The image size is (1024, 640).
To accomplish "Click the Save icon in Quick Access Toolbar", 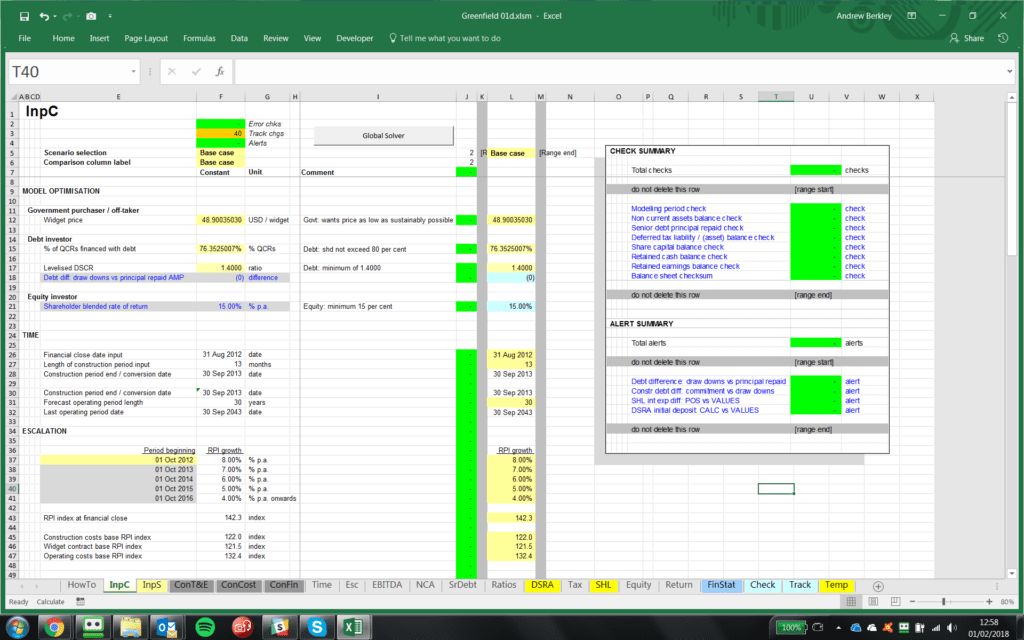I will pyautogui.click(x=24, y=16).
